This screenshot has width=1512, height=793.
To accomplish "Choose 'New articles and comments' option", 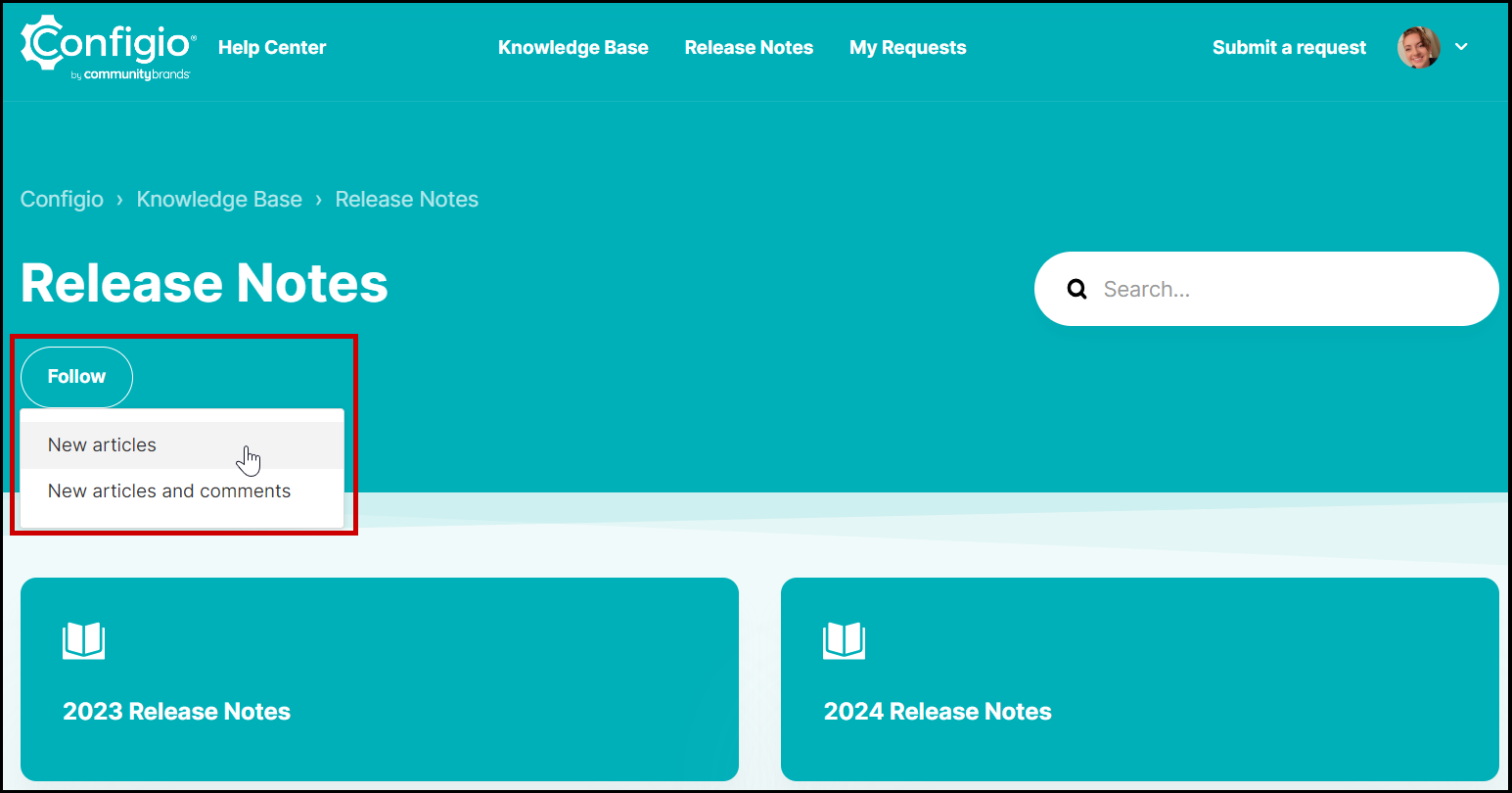I will click(182, 491).
